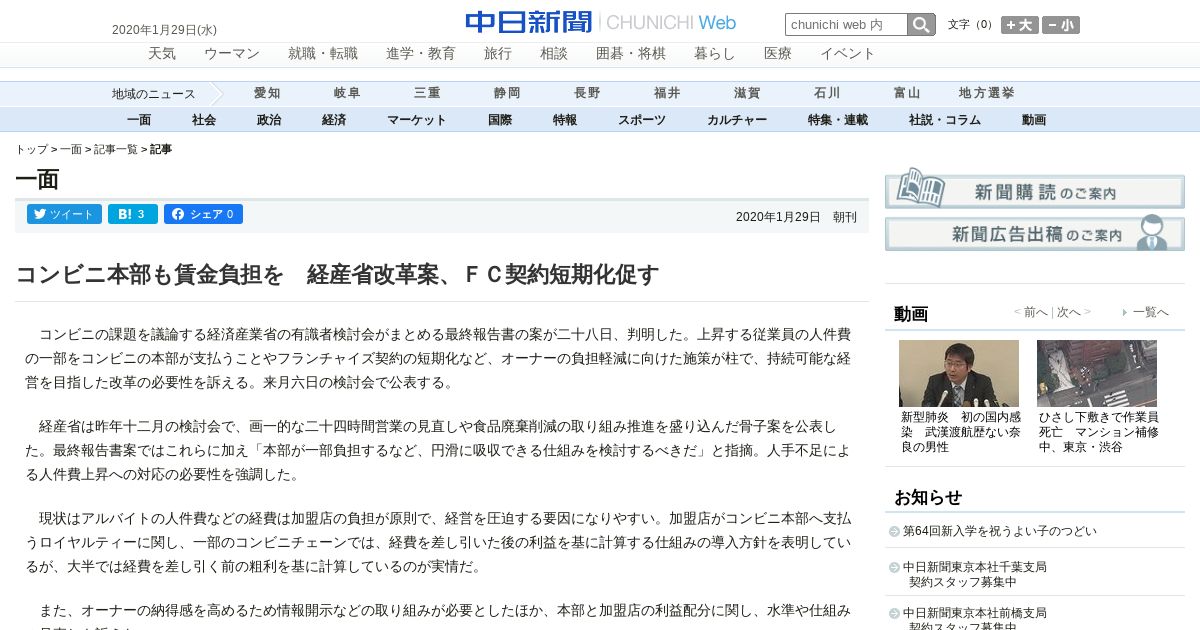
Task: Open 前橋支局 契約スタッフ募集 notice
Action: click(975, 619)
